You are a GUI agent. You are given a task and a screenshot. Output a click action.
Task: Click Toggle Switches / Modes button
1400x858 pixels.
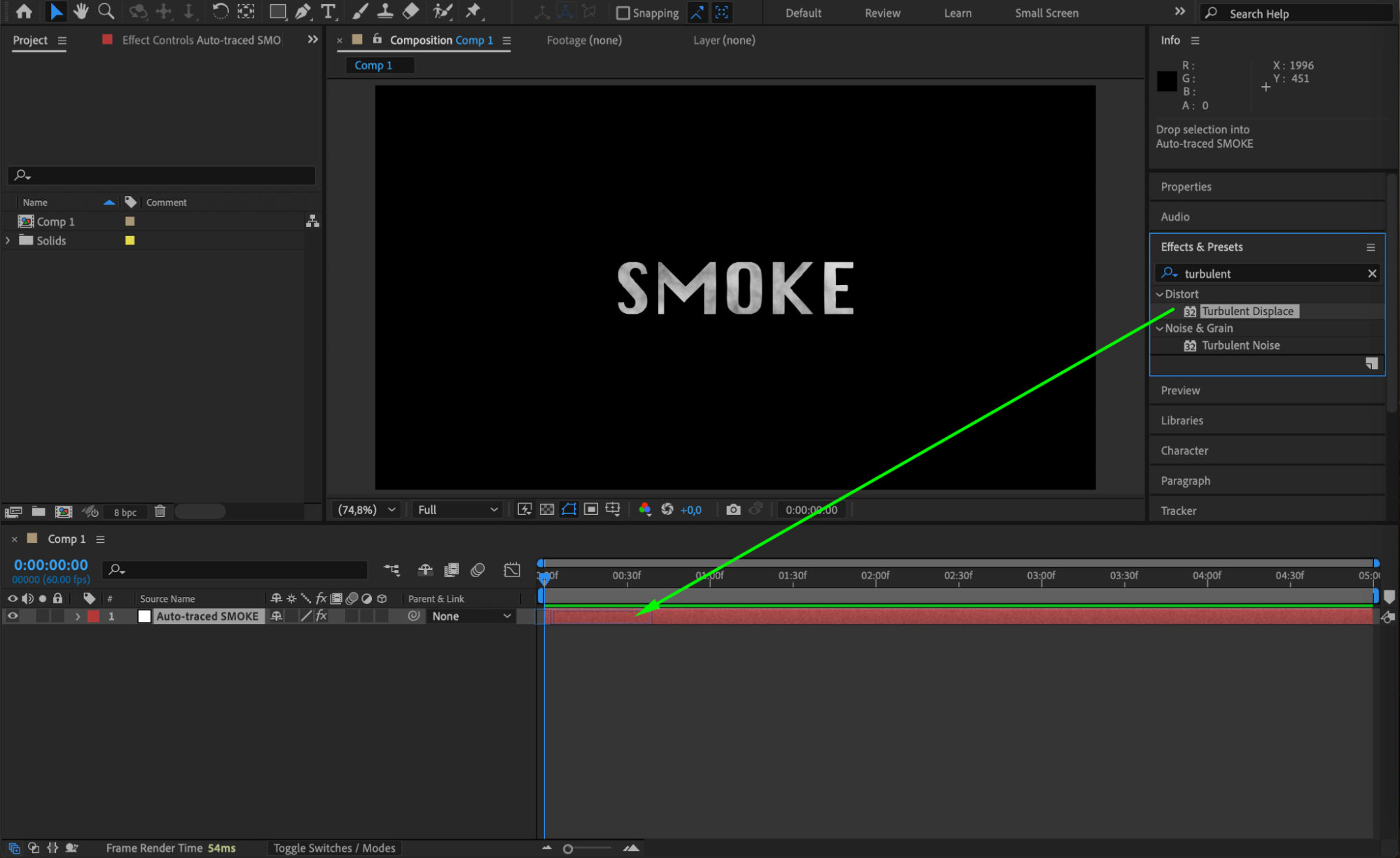tap(334, 847)
